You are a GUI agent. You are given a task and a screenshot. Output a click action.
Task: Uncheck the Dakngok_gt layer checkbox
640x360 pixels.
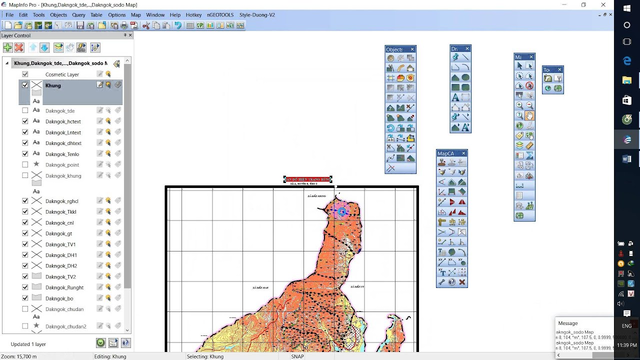pyautogui.click(x=25, y=233)
